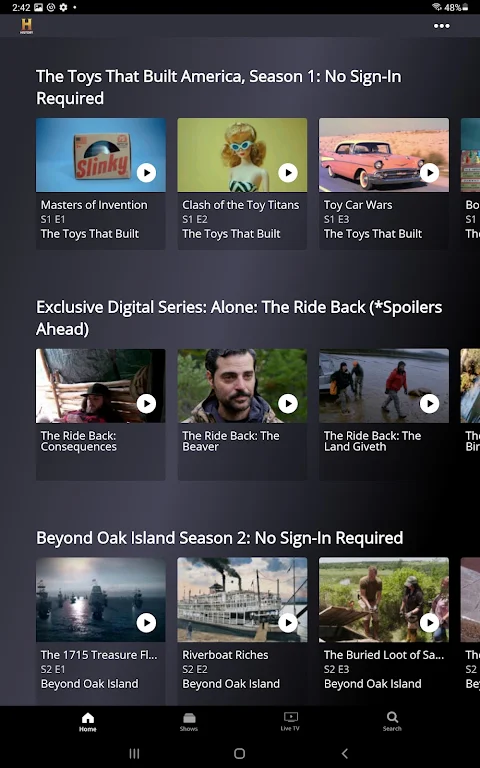Viewport: 480px width, 768px height.
Task: Play Clash of the Toy Titans
Action: pyautogui.click(x=288, y=172)
